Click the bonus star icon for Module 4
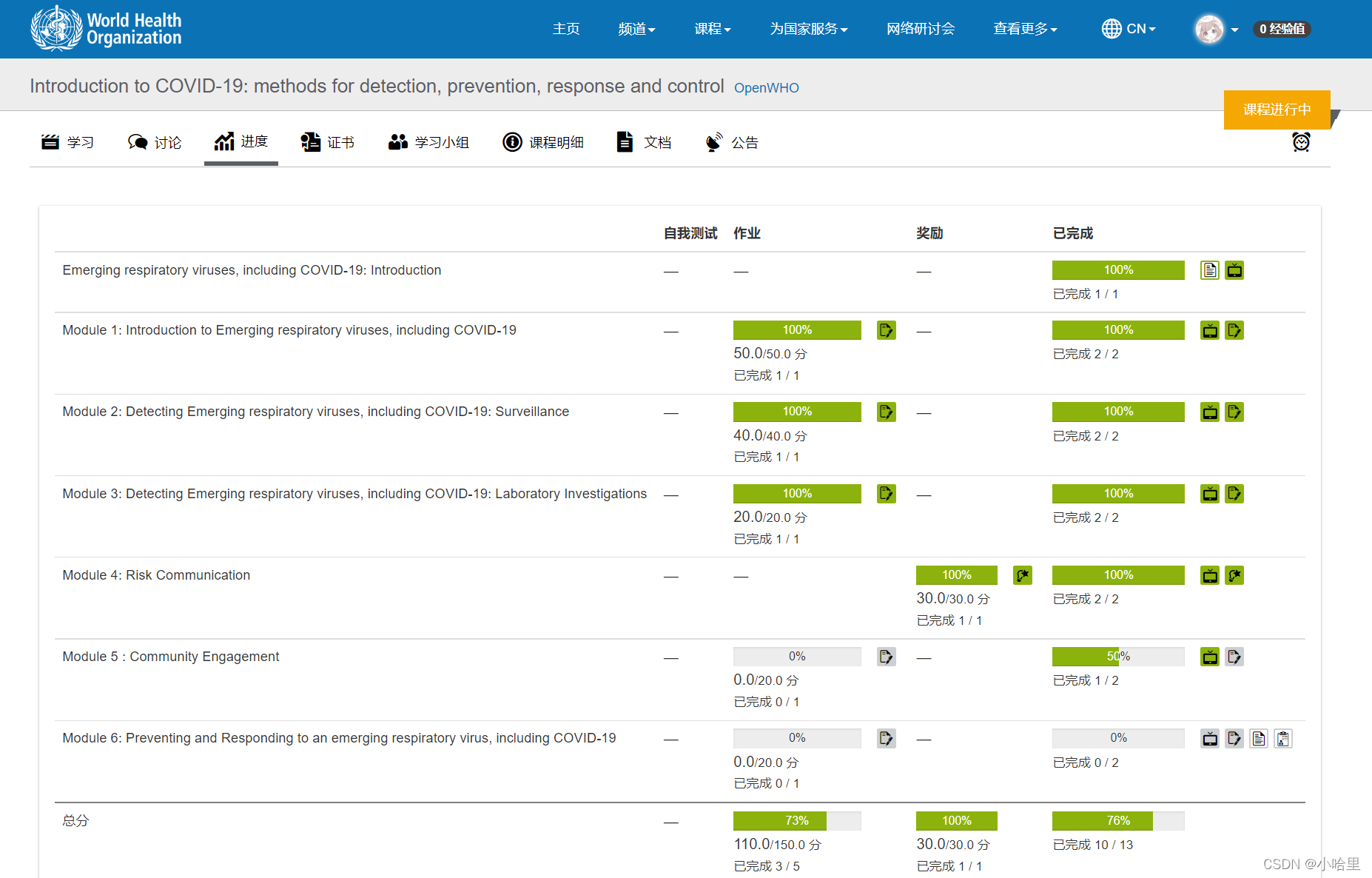The height and width of the screenshot is (878, 1372). point(1023,575)
